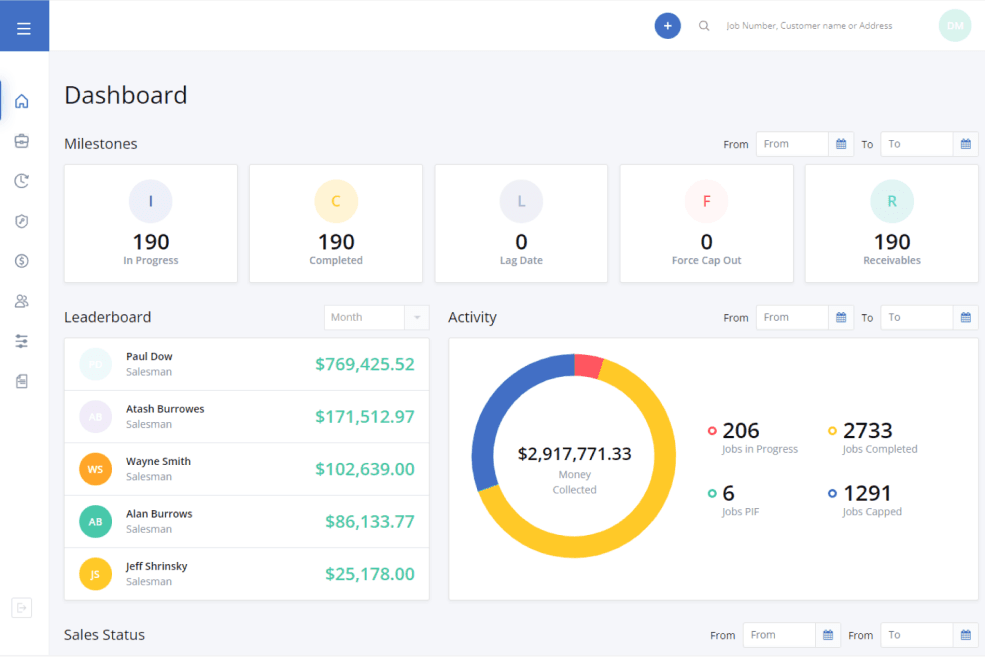Click the logout icon at sidebar bottom

coord(22,607)
